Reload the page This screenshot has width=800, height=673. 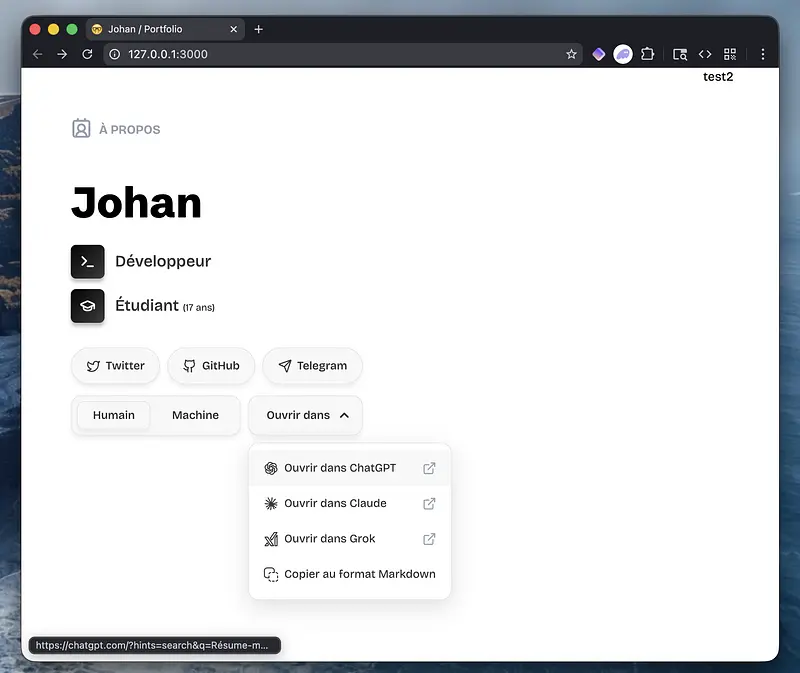click(x=87, y=54)
